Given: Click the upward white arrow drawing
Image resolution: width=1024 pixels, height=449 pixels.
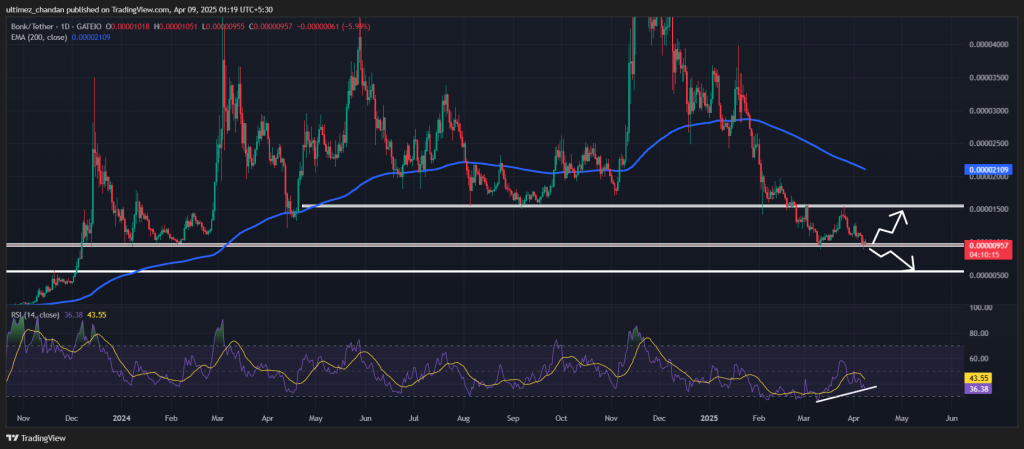Looking at the screenshot, I should point(888,226).
